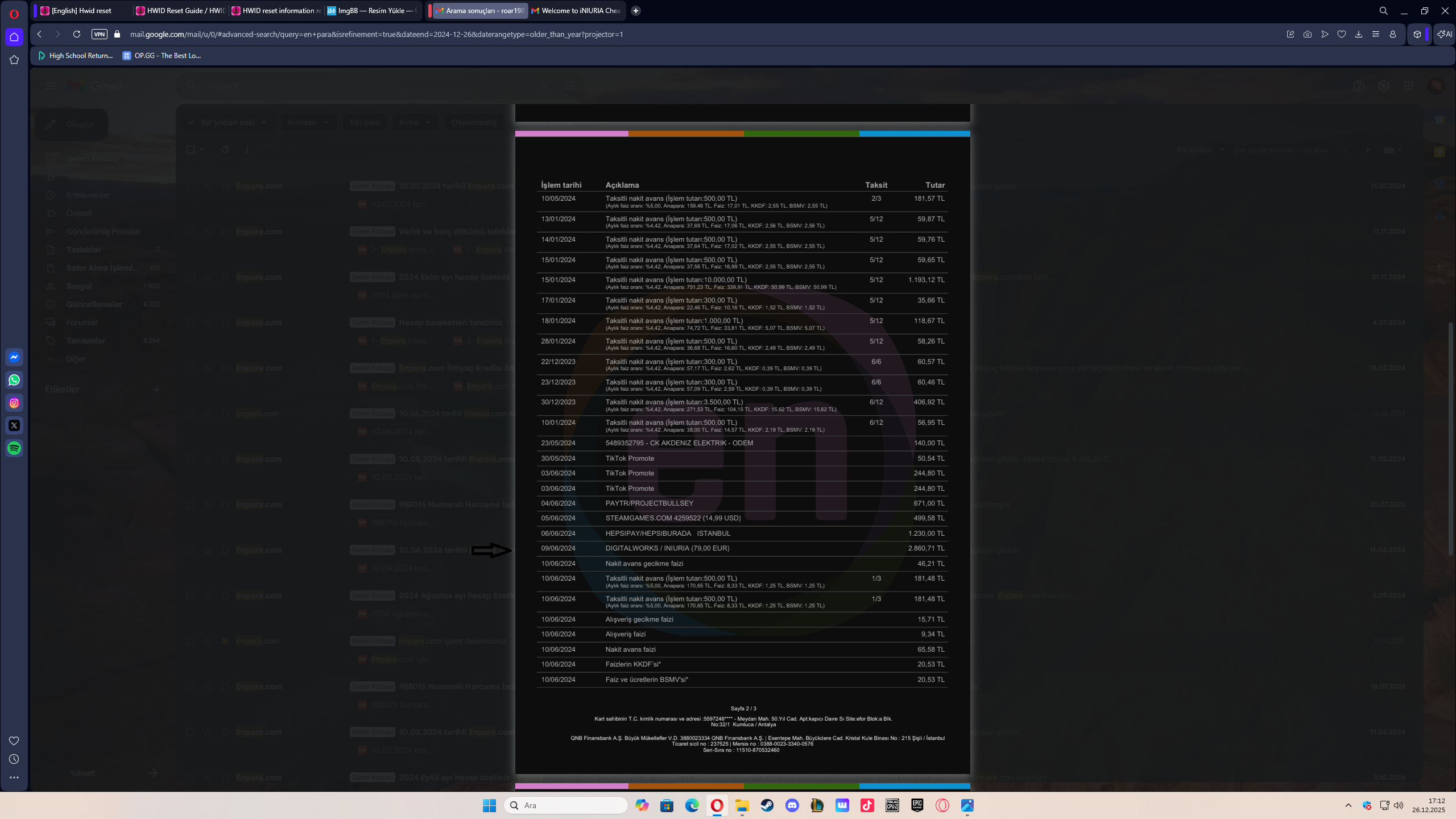Screen dimensions: 1456x819
Task: Open the select-all options dropdown arrow
Action: tap(202, 150)
